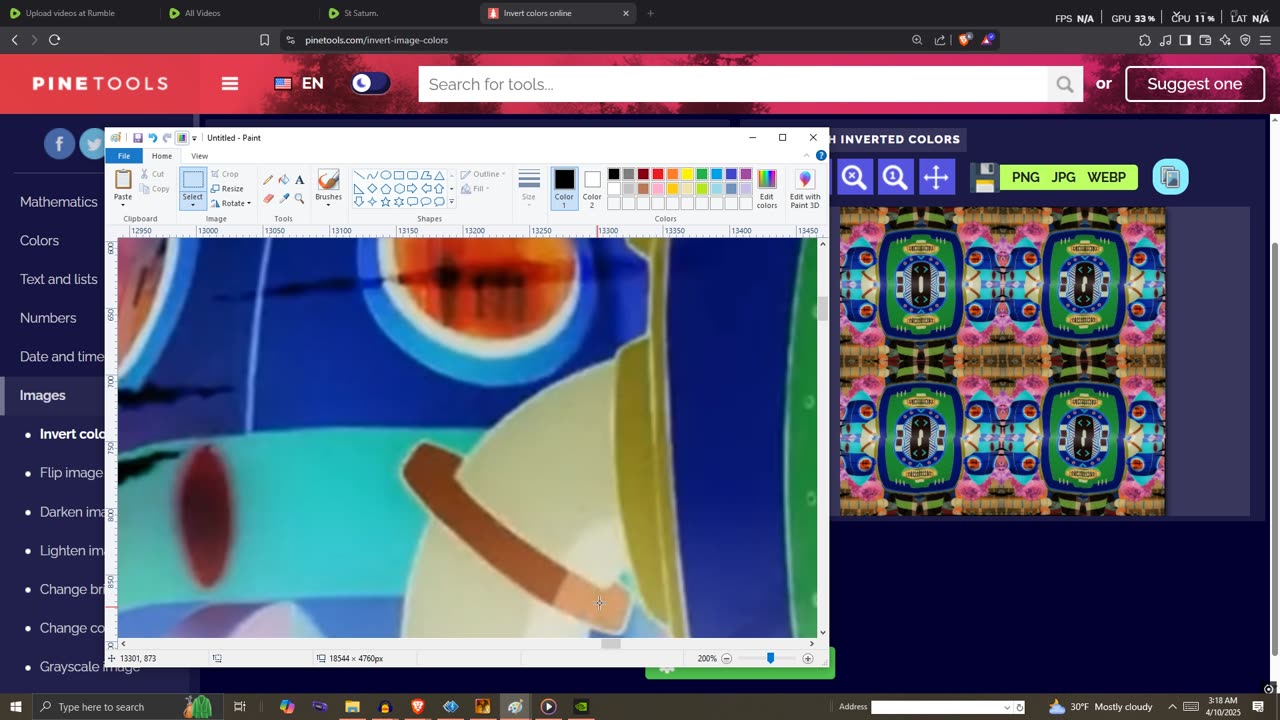
Task: Click the Brave Shields lion icon
Action: coord(964,40)
